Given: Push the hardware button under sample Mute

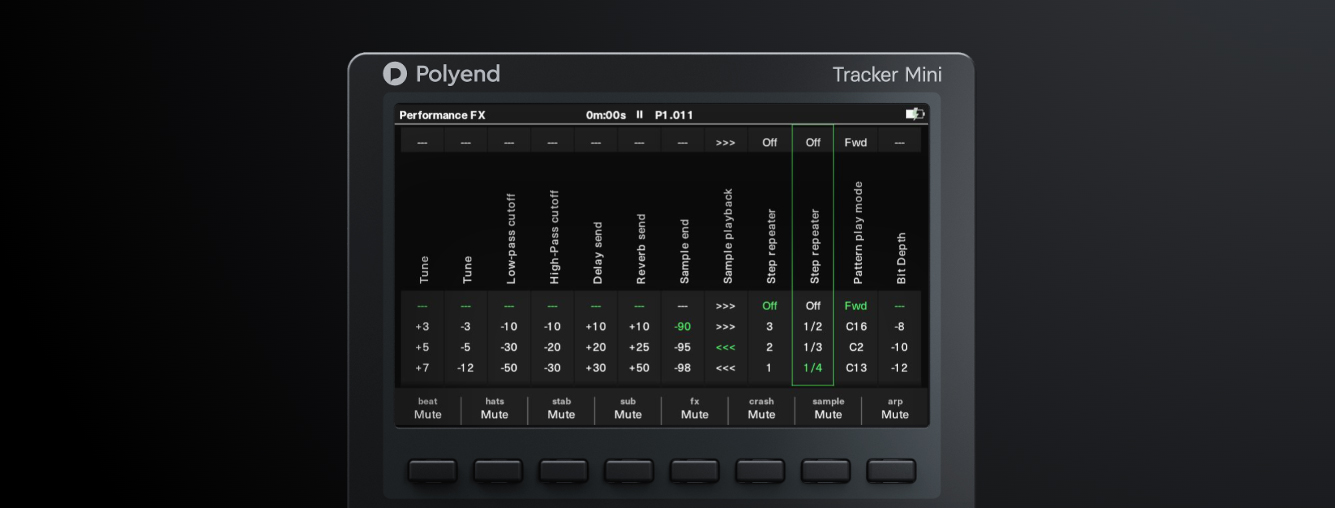Looking at the screenshot, I should coord(826,471).
